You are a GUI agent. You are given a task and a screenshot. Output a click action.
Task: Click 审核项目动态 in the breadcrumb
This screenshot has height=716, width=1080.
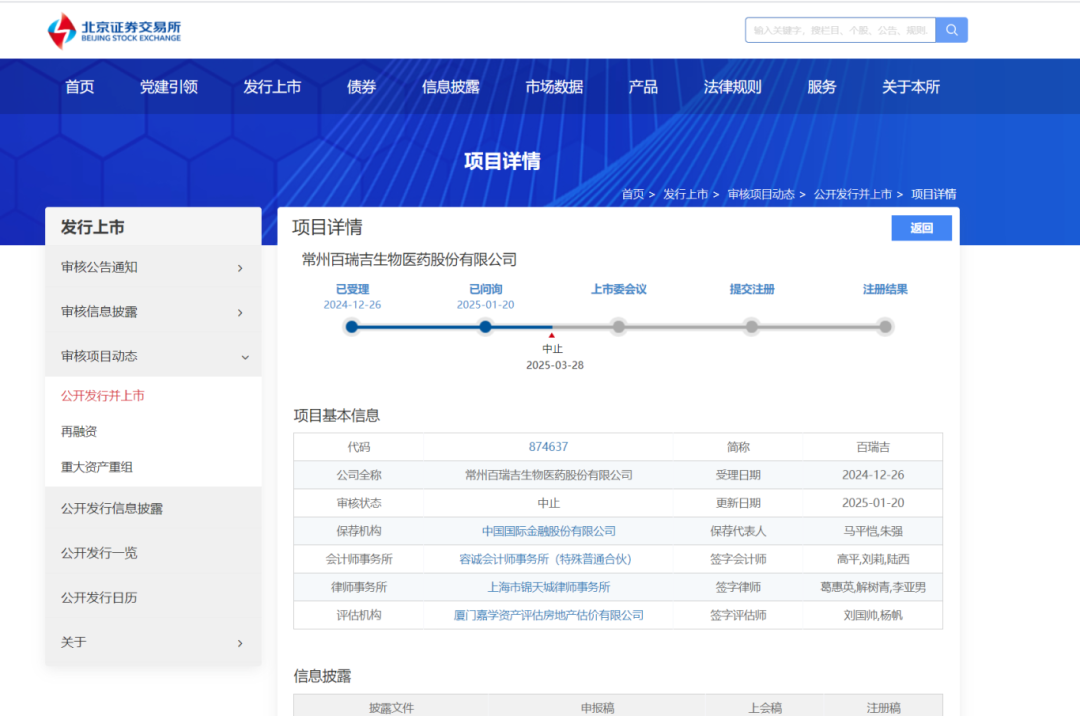761,194
